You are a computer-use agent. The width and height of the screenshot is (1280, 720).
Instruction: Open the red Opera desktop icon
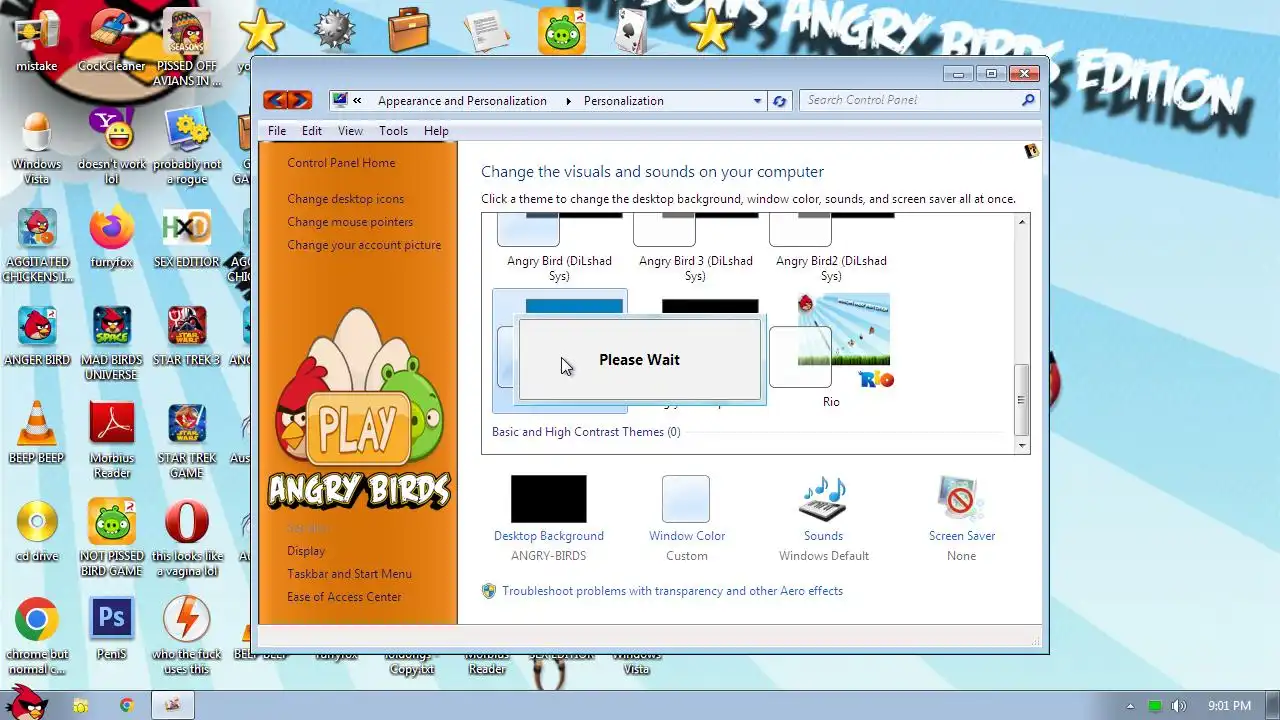pyautogui.click(x=187, y=537)
